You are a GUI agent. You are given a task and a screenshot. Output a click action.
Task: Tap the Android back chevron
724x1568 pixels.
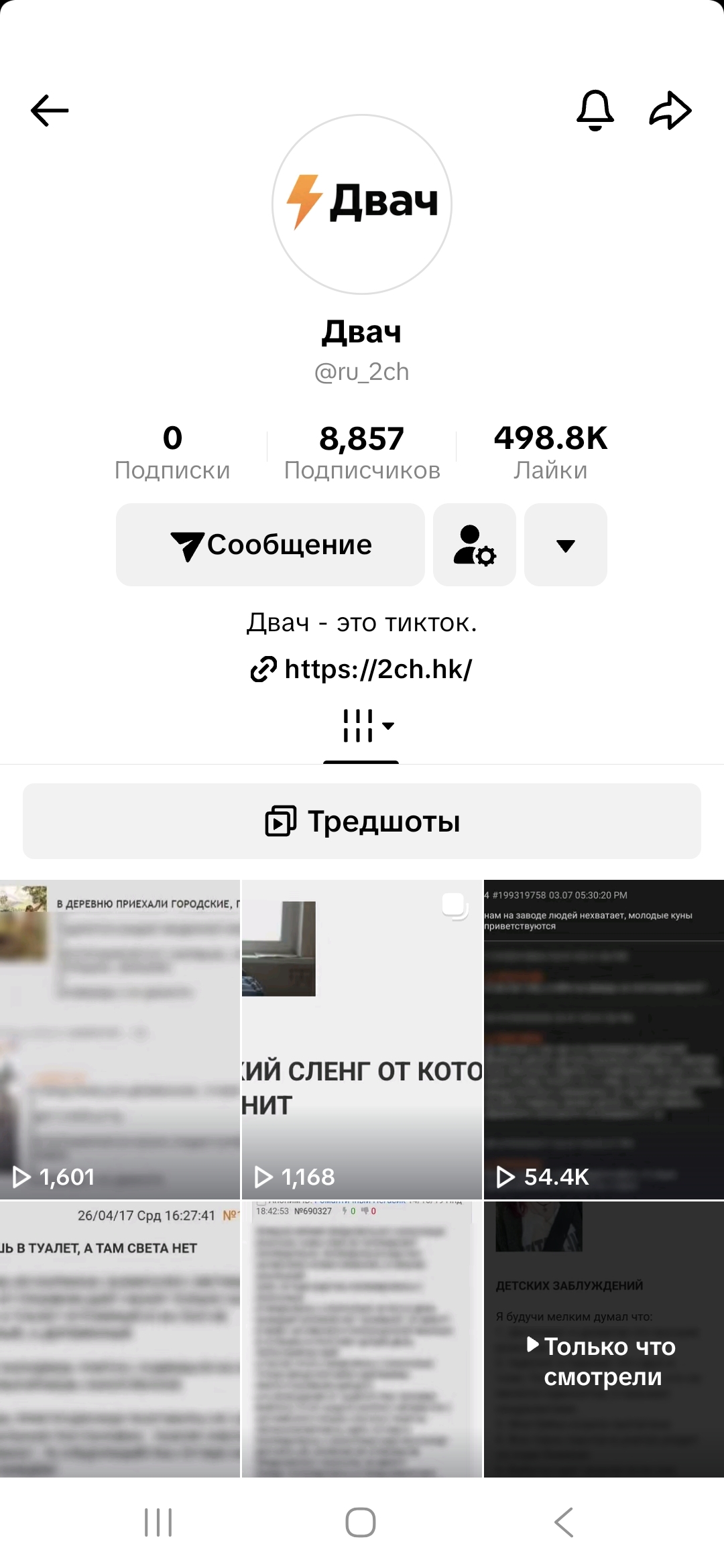564,1522
